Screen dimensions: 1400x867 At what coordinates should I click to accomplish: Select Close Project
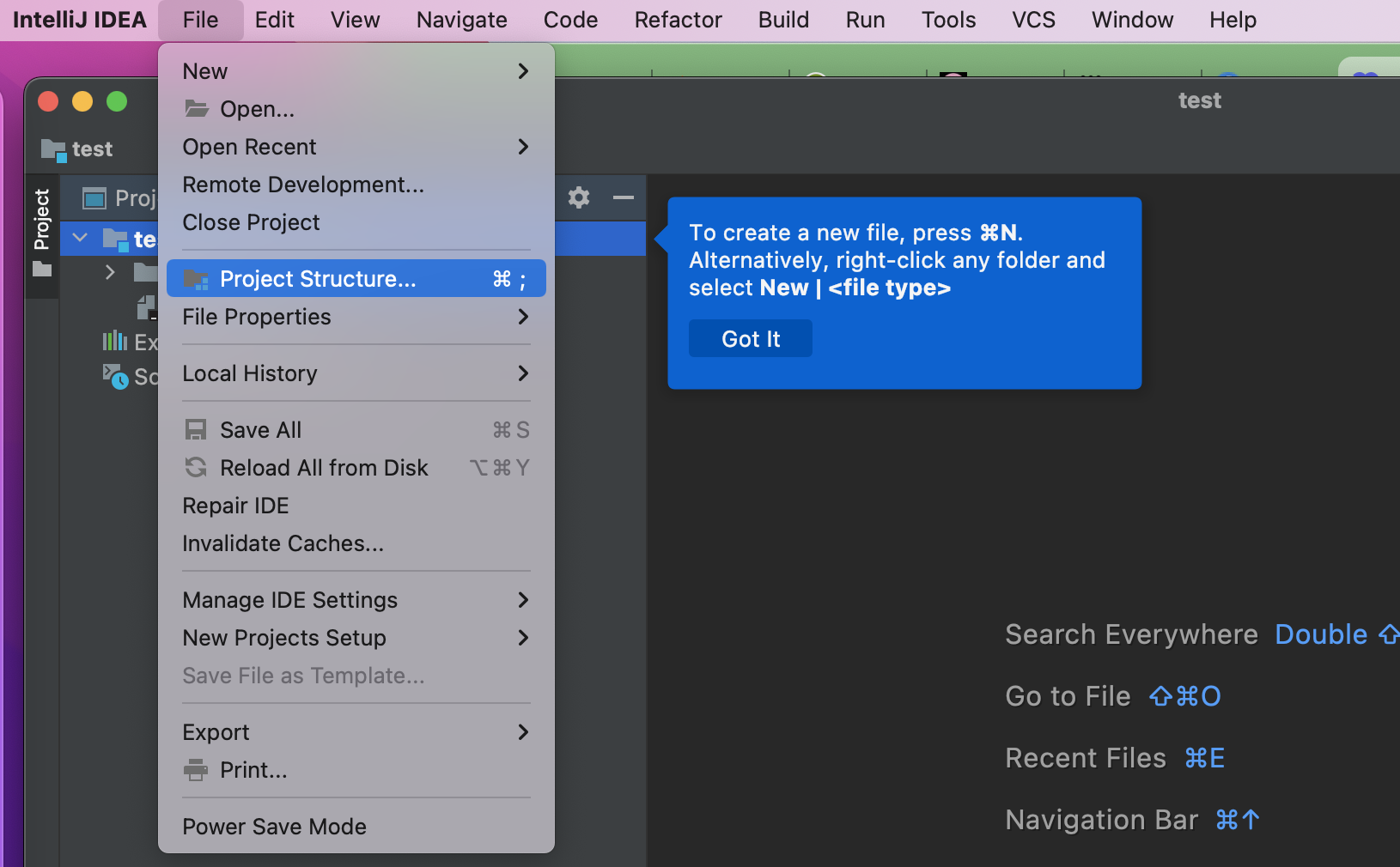pyautogui.click(x=356, y=222)
